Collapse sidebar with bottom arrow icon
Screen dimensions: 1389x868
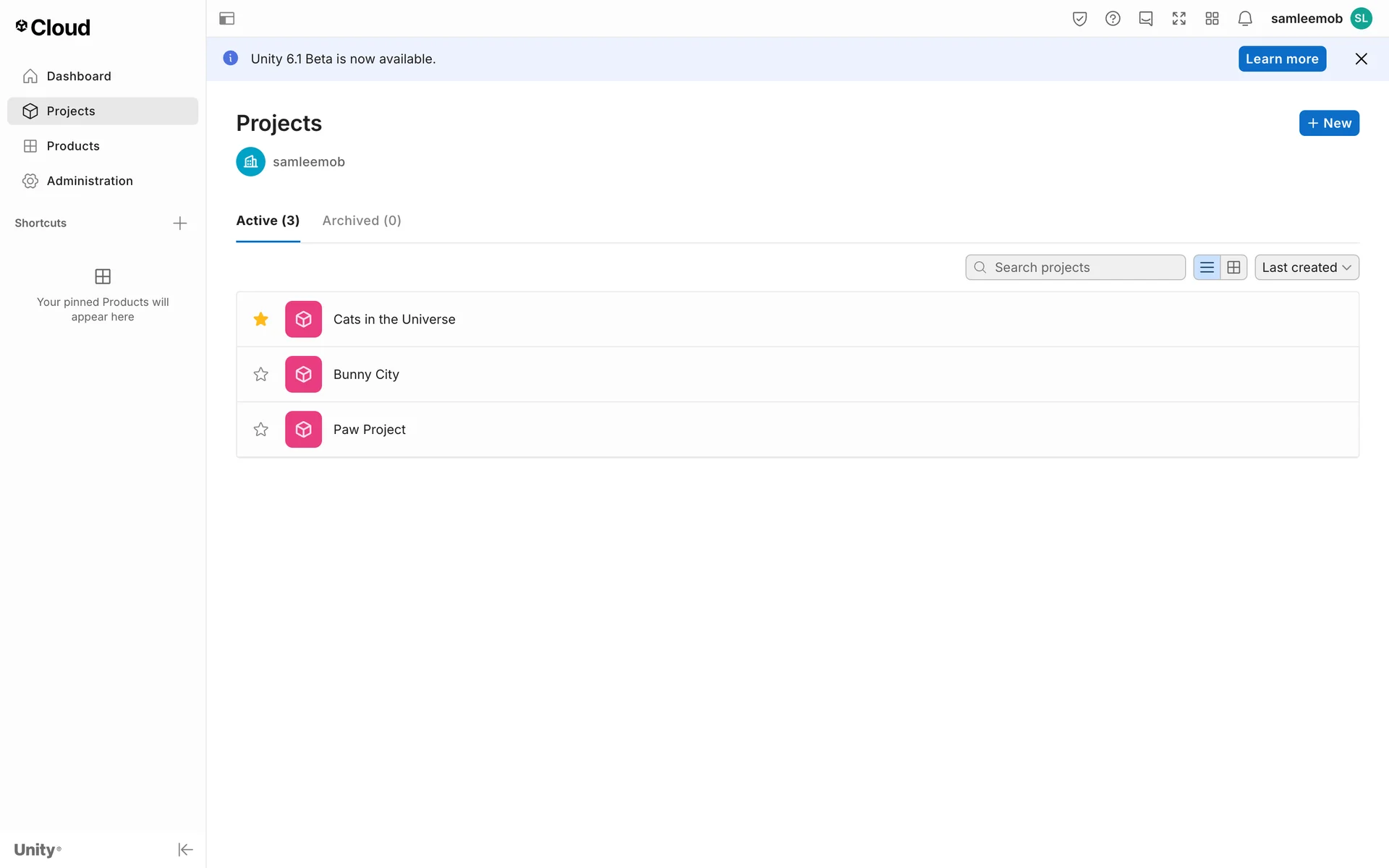(x=185, y=849)
